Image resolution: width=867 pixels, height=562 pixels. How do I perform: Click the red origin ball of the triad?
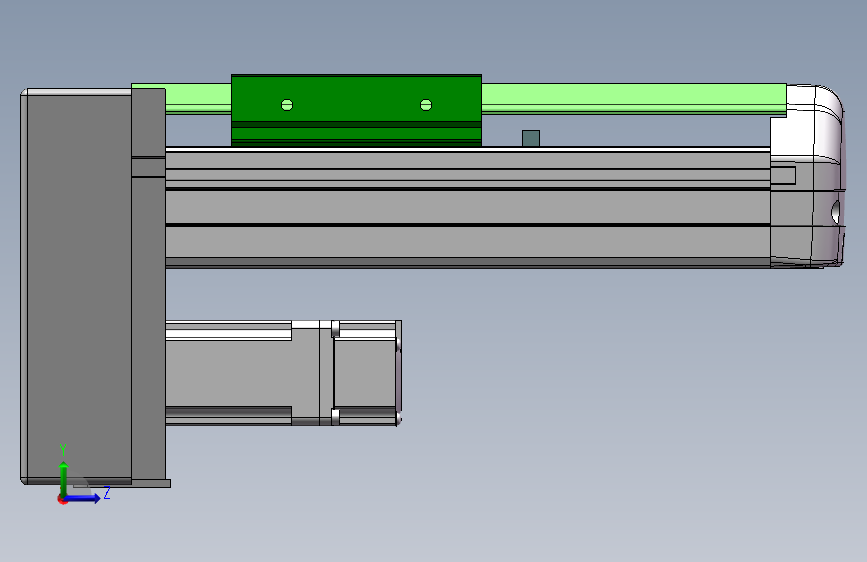point(62,499)
